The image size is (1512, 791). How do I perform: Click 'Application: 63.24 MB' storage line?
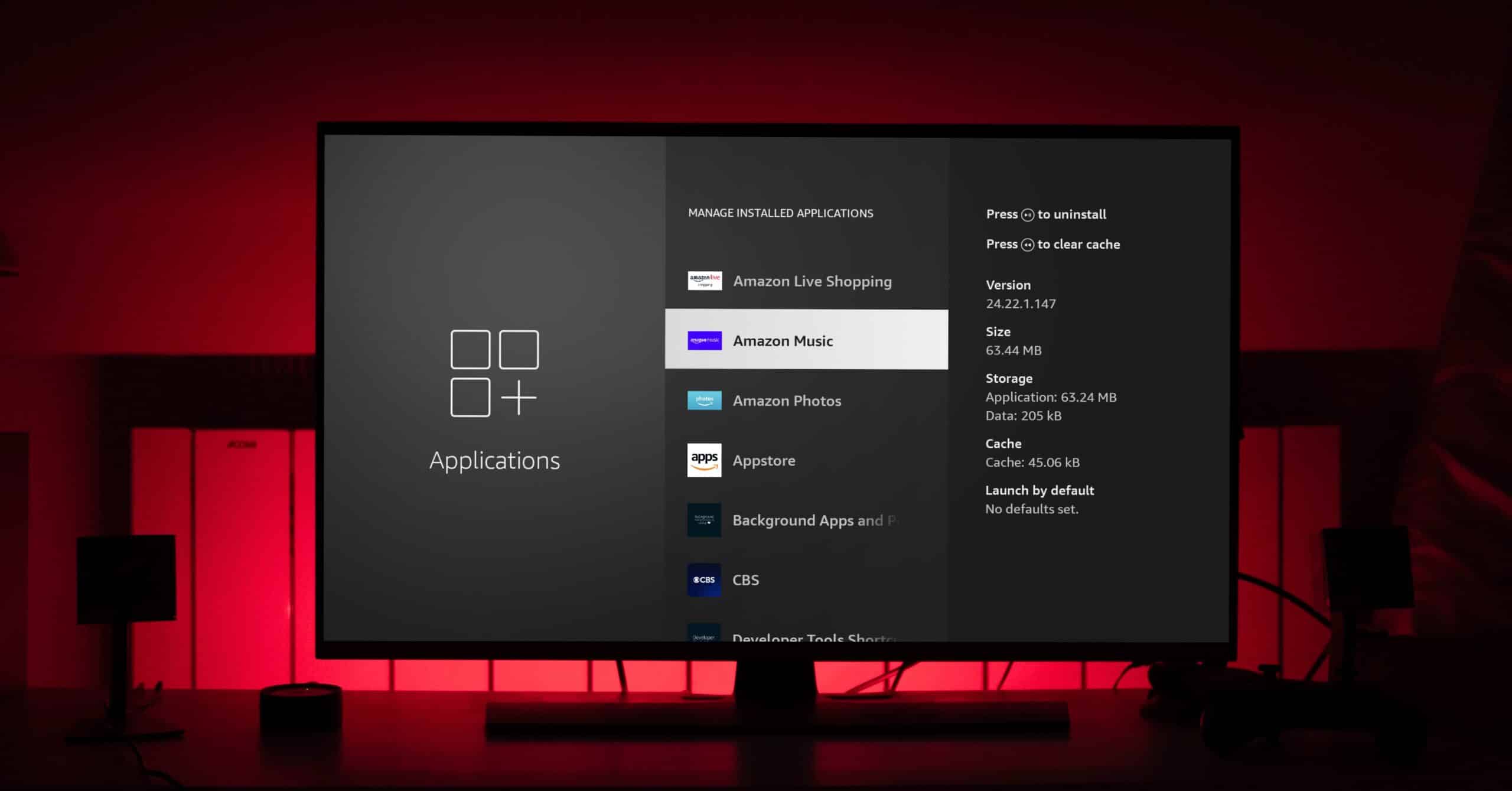(x=1051, y=397)
